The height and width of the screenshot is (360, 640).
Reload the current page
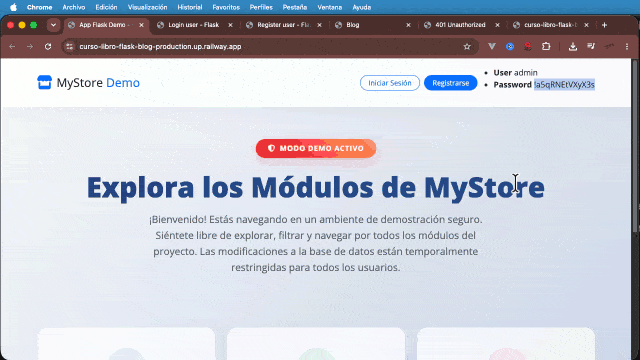(x=48, y=47)
